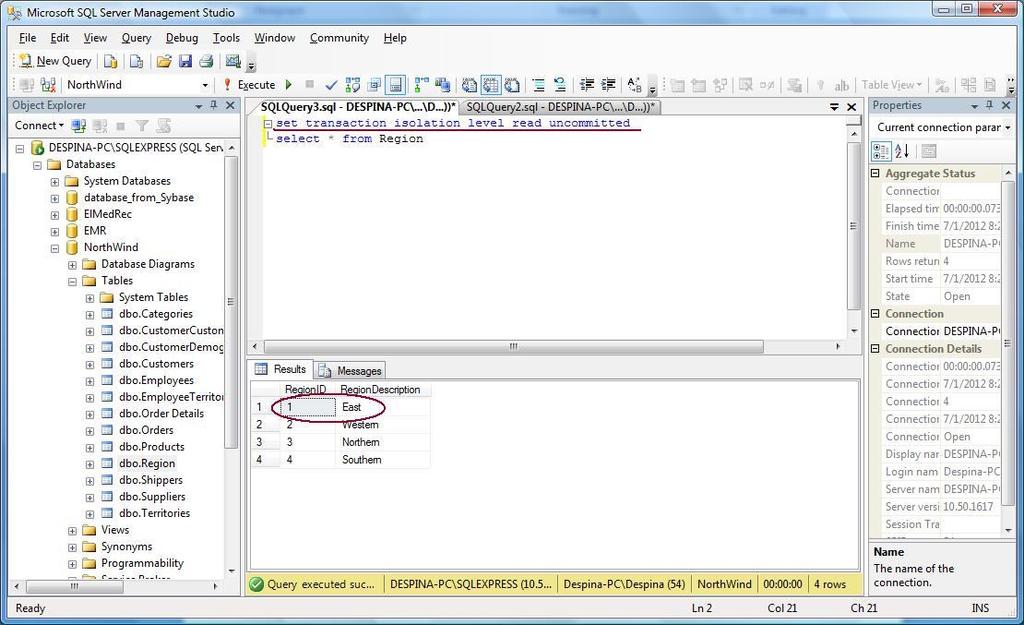
Task: Display the Estimated Execution Plan
Action: [x=353, y=85]
